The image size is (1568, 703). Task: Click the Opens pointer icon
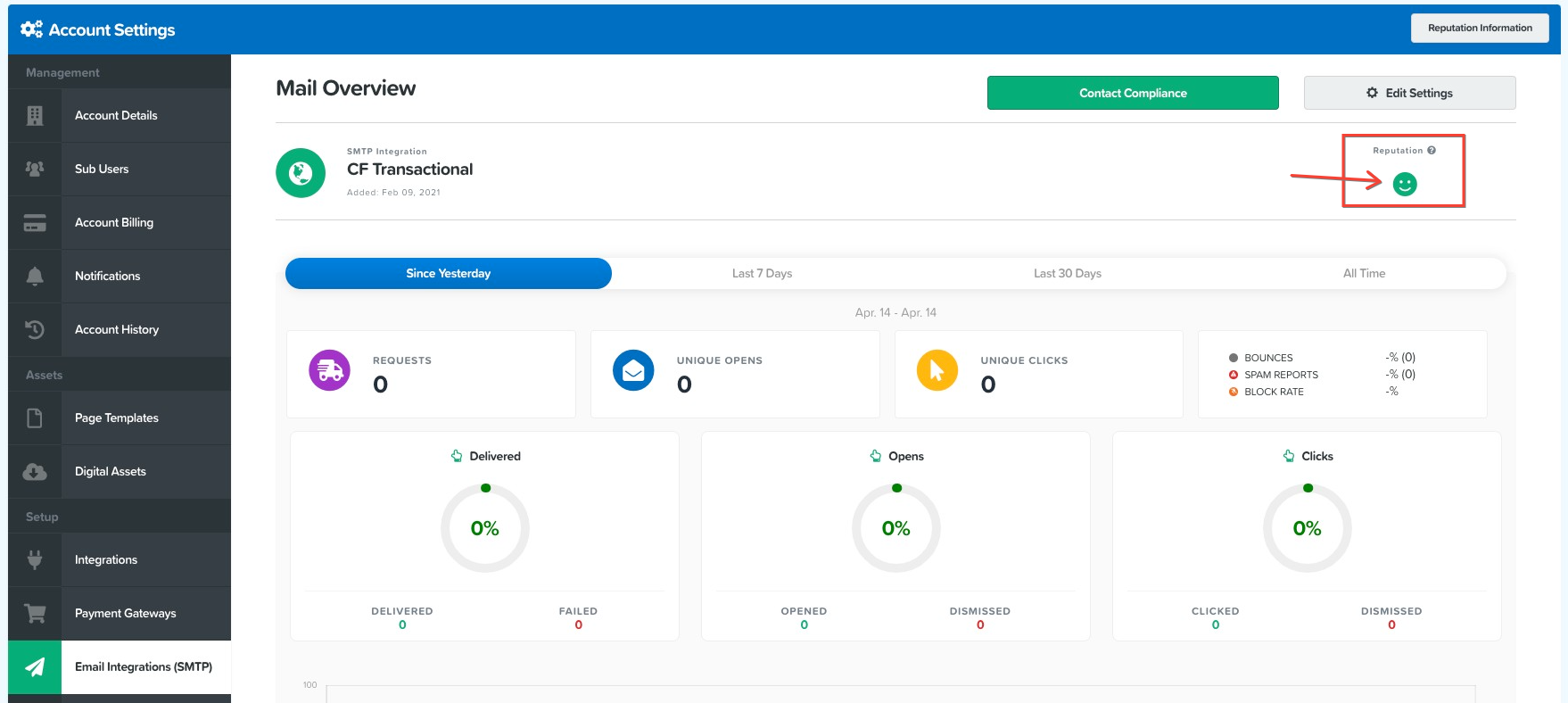[x=876, y=456]
